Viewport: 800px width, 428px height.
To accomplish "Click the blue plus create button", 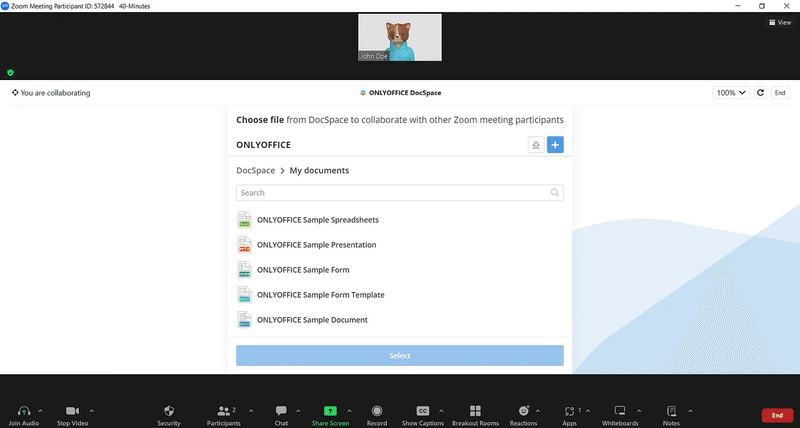I will (555, 145).
